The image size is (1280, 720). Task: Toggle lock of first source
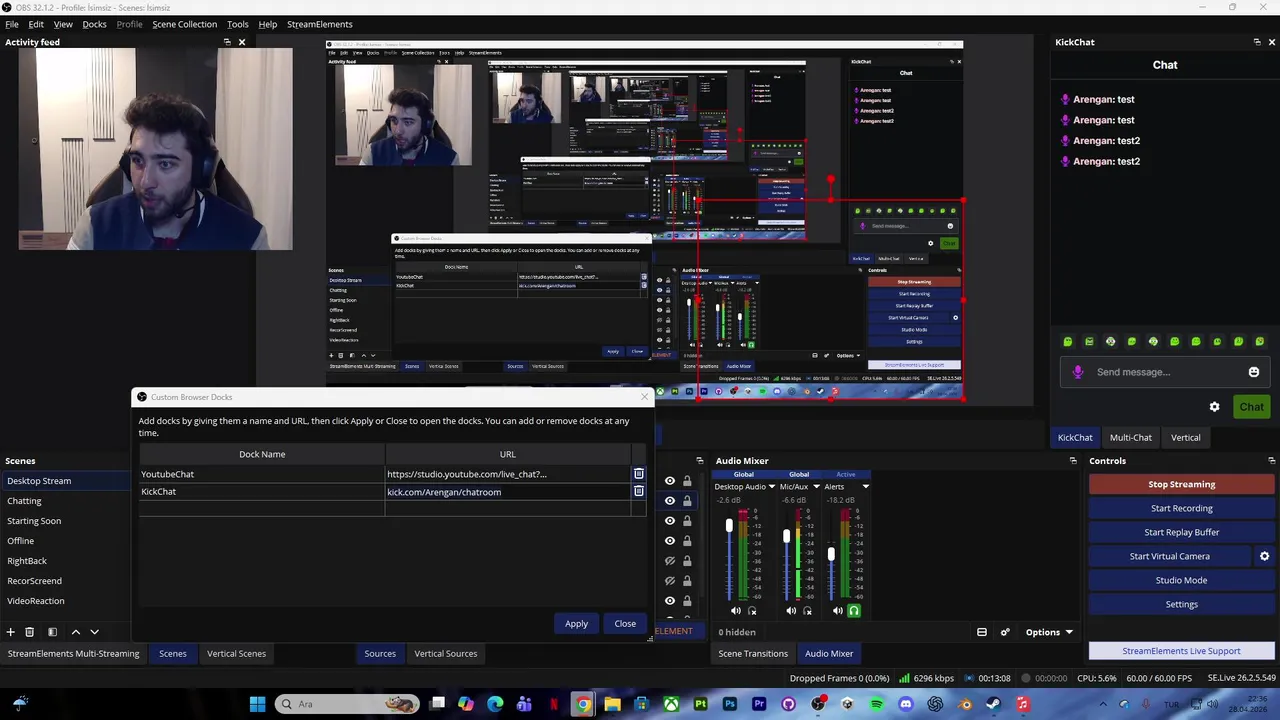(x=687, y=481)
